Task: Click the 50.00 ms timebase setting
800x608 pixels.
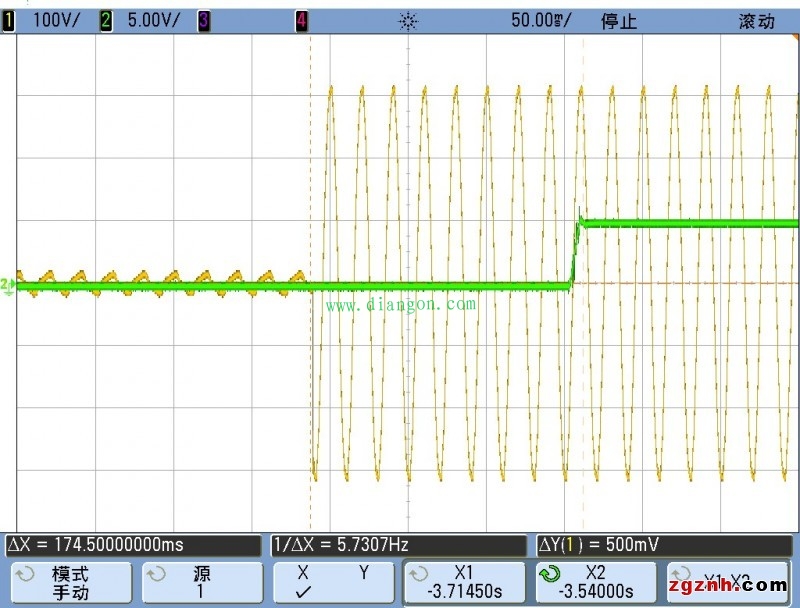Action: click(540, 21)
